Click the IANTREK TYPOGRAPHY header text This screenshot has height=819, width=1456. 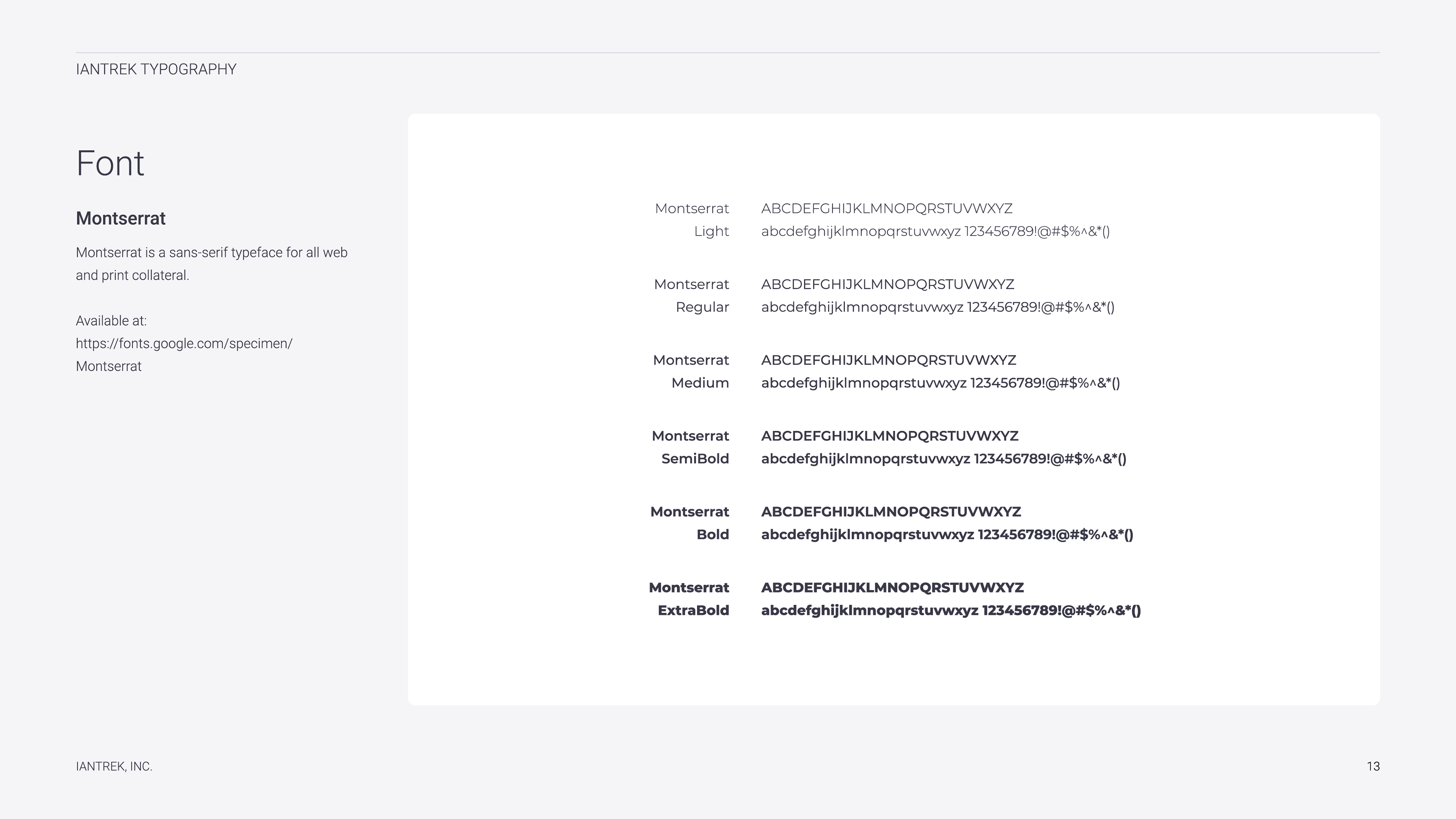click(156, 69)
